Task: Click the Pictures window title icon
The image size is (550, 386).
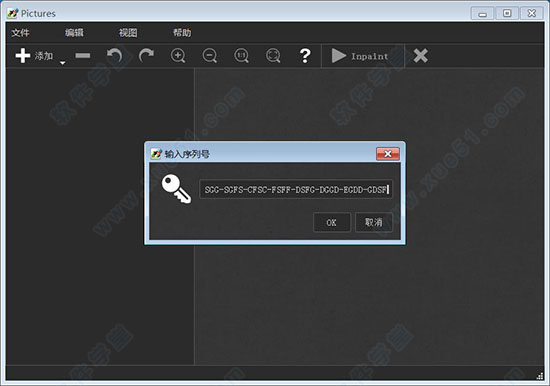Action: click(13, 13)
